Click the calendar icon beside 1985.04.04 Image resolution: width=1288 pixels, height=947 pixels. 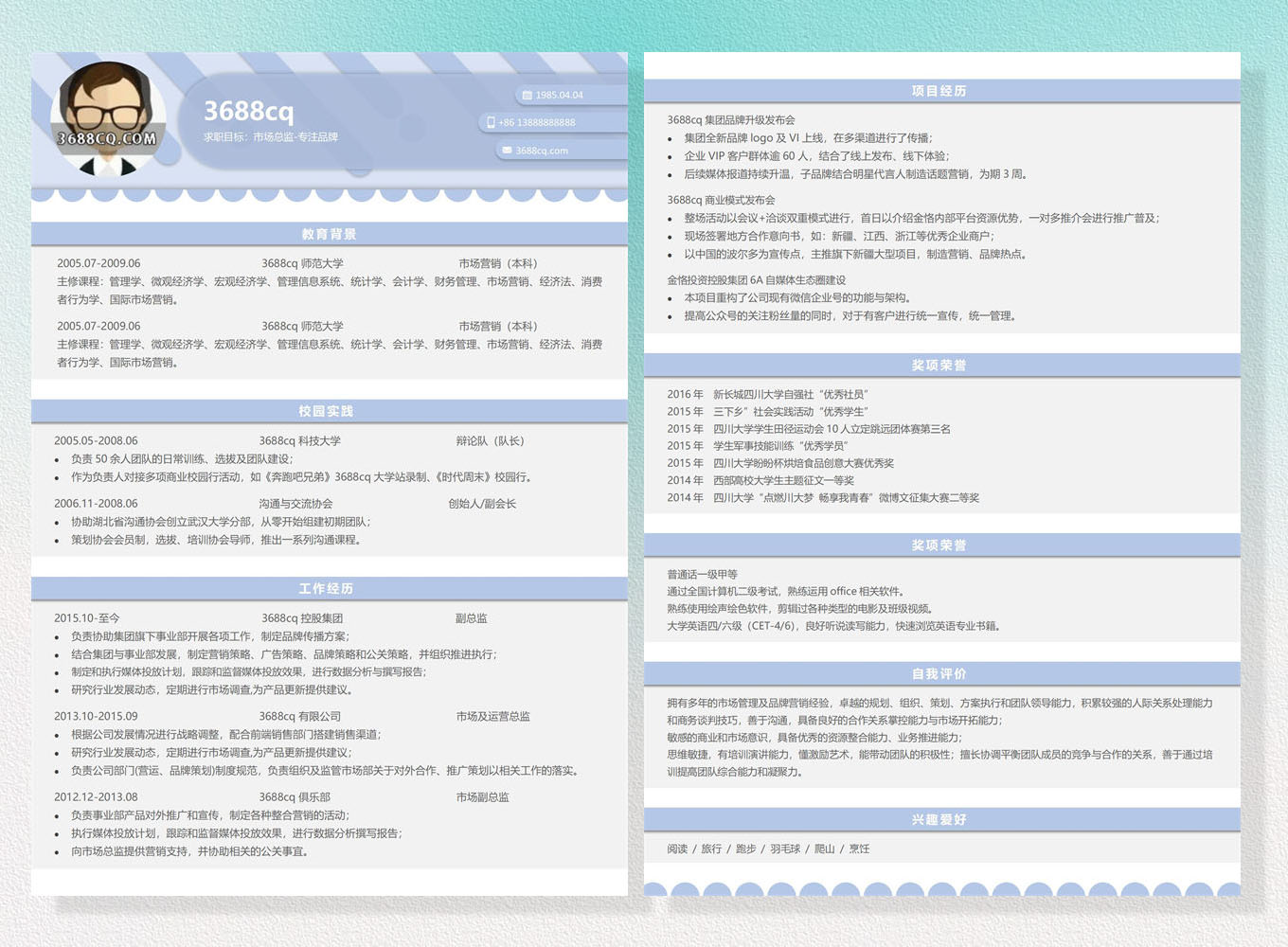pos(528,95)
